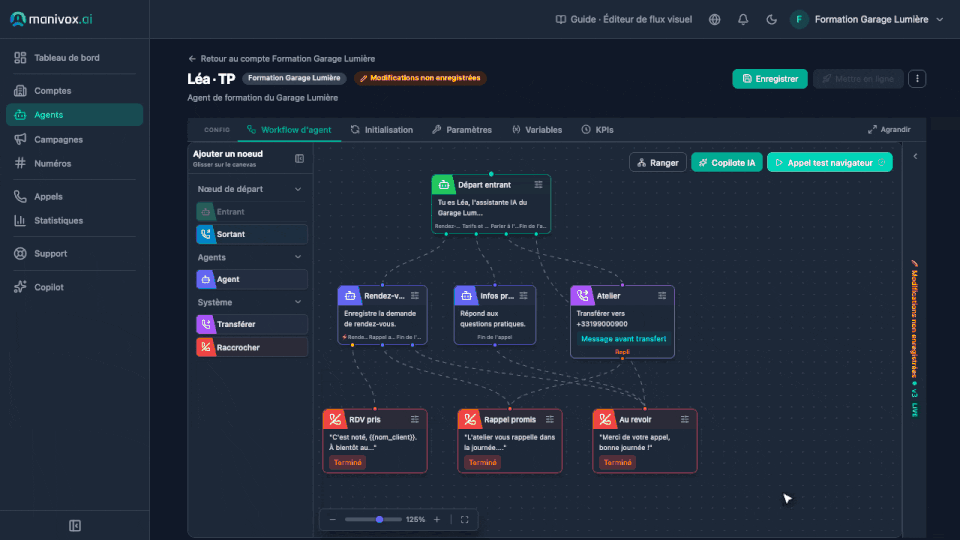Click the Rappel promis hang-up icon

point(470,419)
